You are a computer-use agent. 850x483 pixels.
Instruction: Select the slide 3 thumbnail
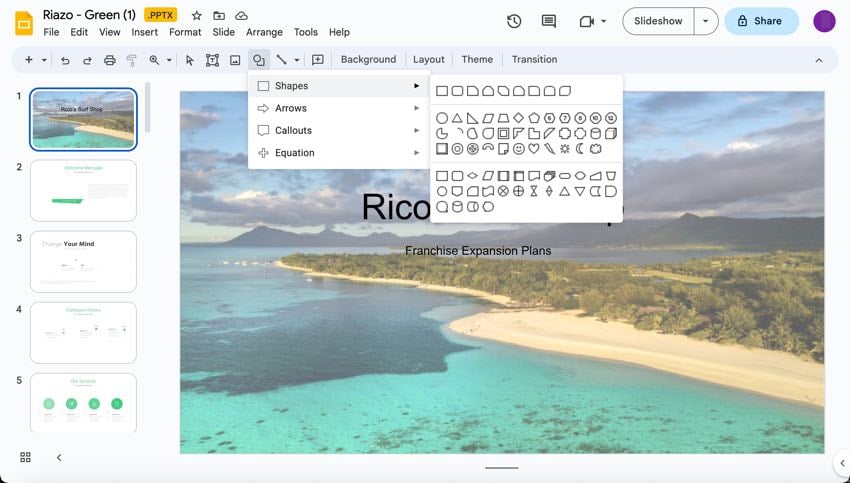[83, 262]
